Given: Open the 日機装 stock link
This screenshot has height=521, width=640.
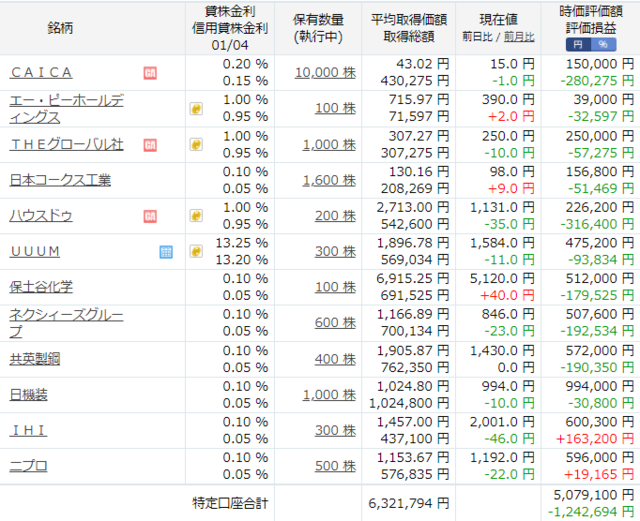Looking at the screenshot, I should click(29, 395).
